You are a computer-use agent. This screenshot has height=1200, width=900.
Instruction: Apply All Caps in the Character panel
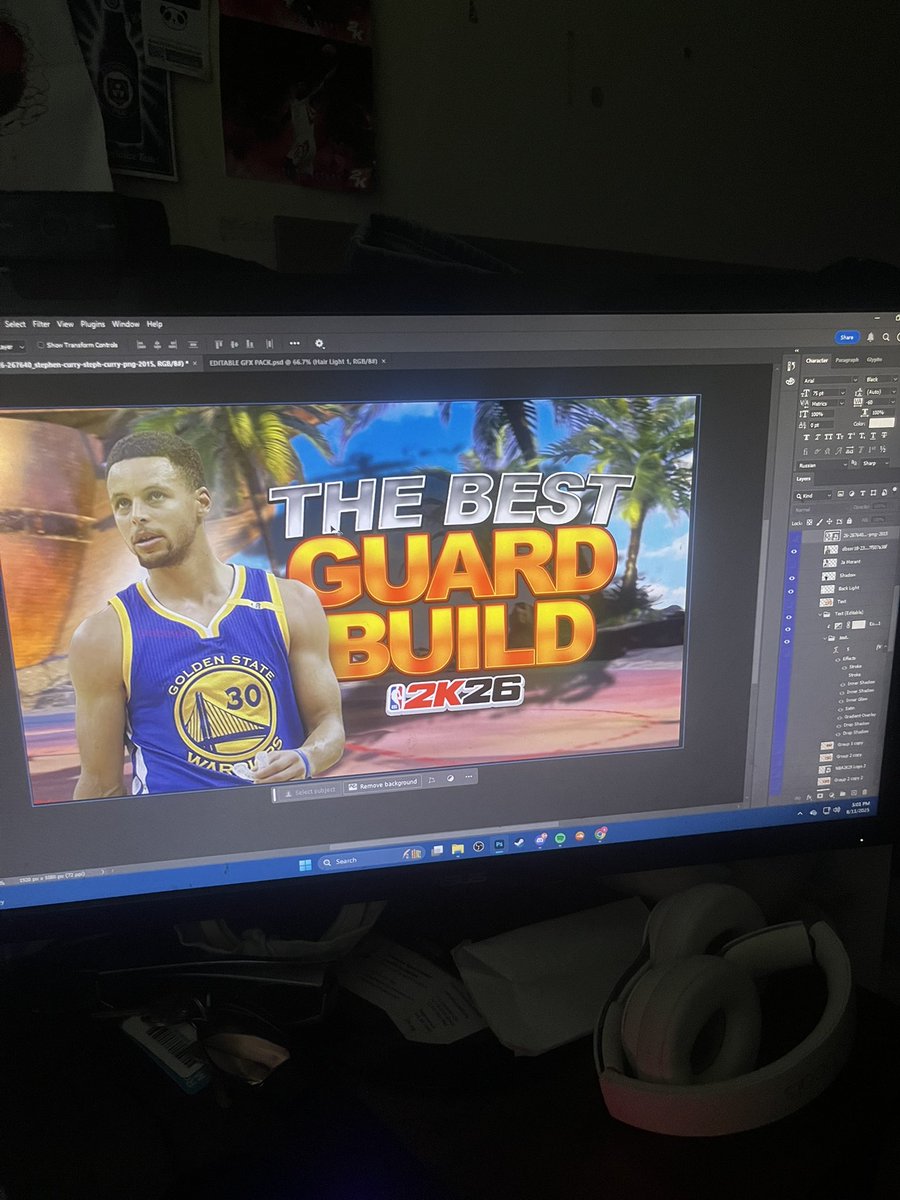click(x=828, y=437)
